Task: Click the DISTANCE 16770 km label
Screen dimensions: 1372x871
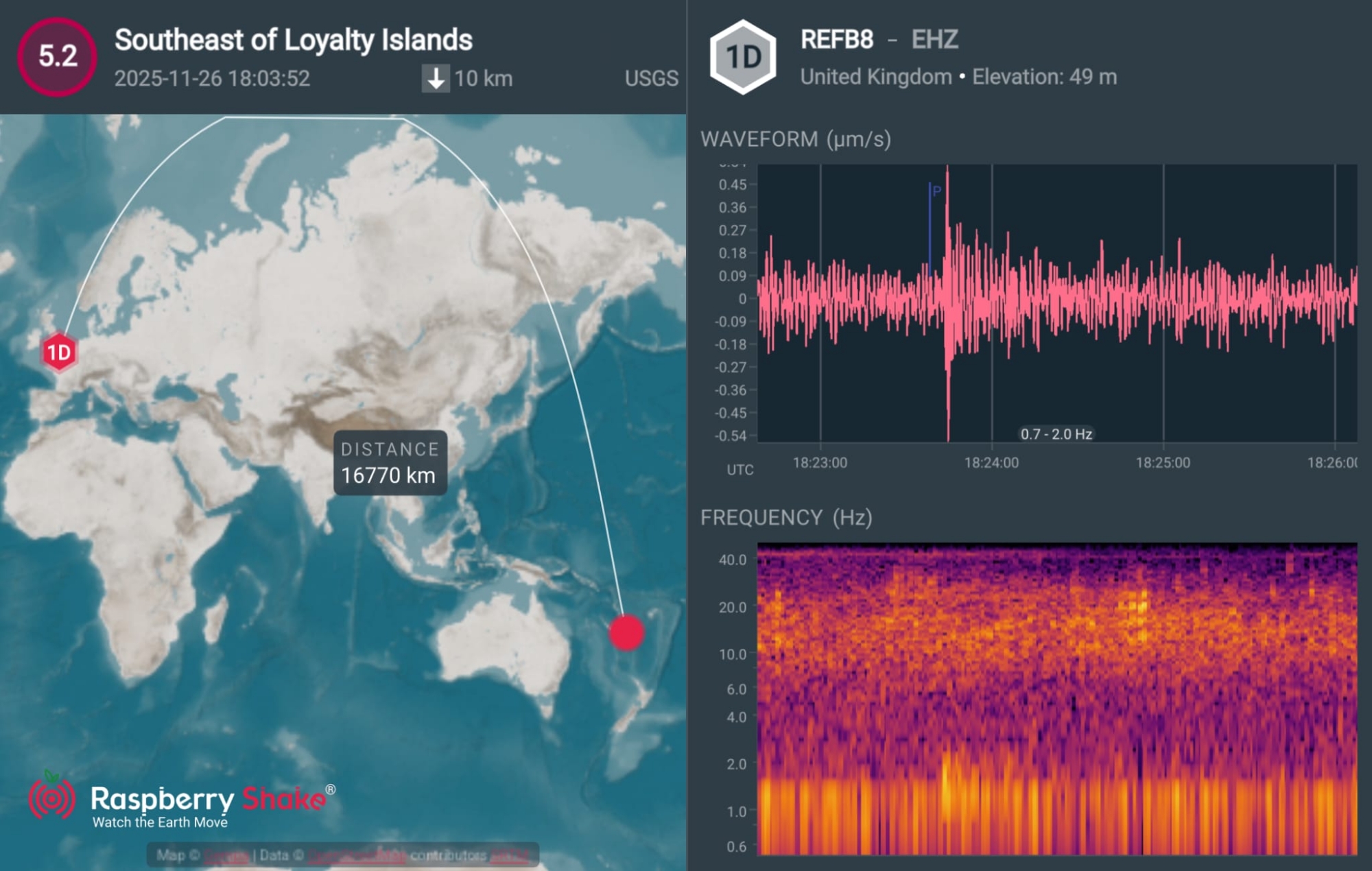Action: click(x=390, y=463)
